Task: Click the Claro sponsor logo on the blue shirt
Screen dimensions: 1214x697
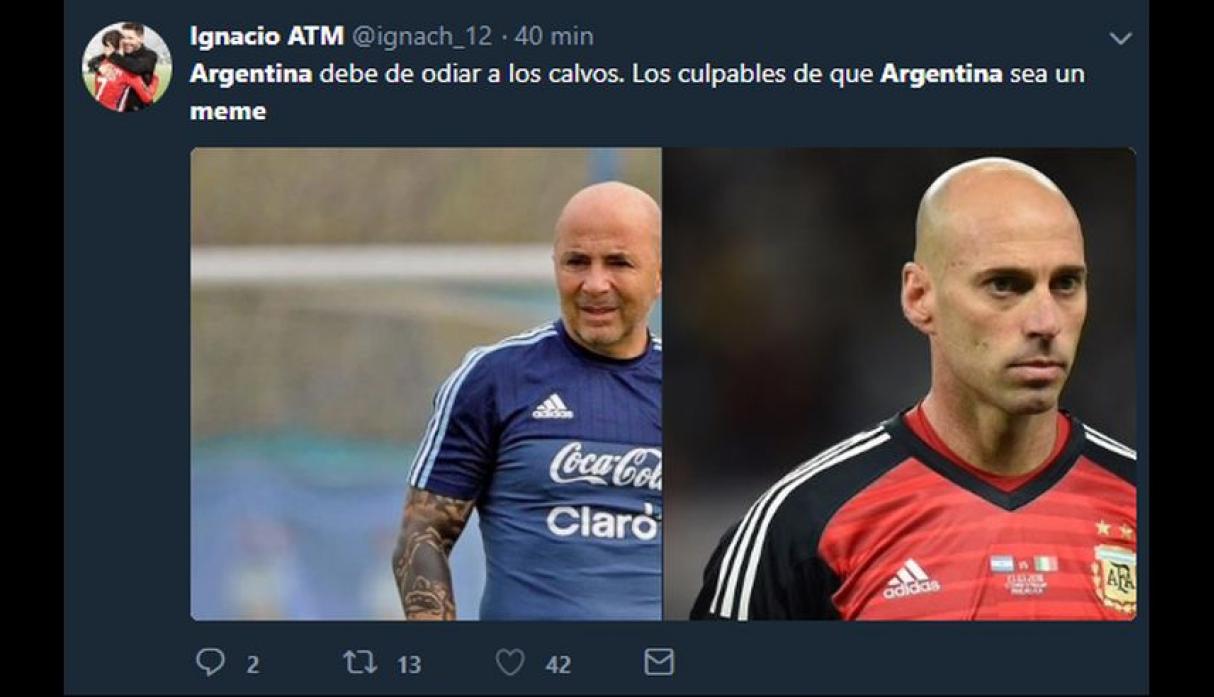Action: [603, 522]
